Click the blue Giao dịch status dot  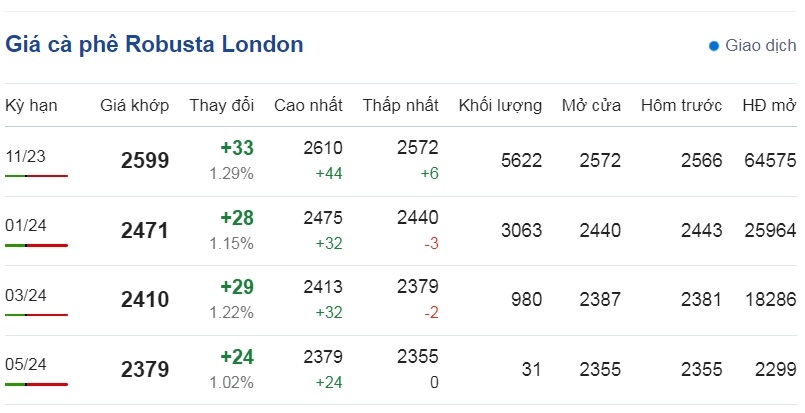click(x=713, y=46)
